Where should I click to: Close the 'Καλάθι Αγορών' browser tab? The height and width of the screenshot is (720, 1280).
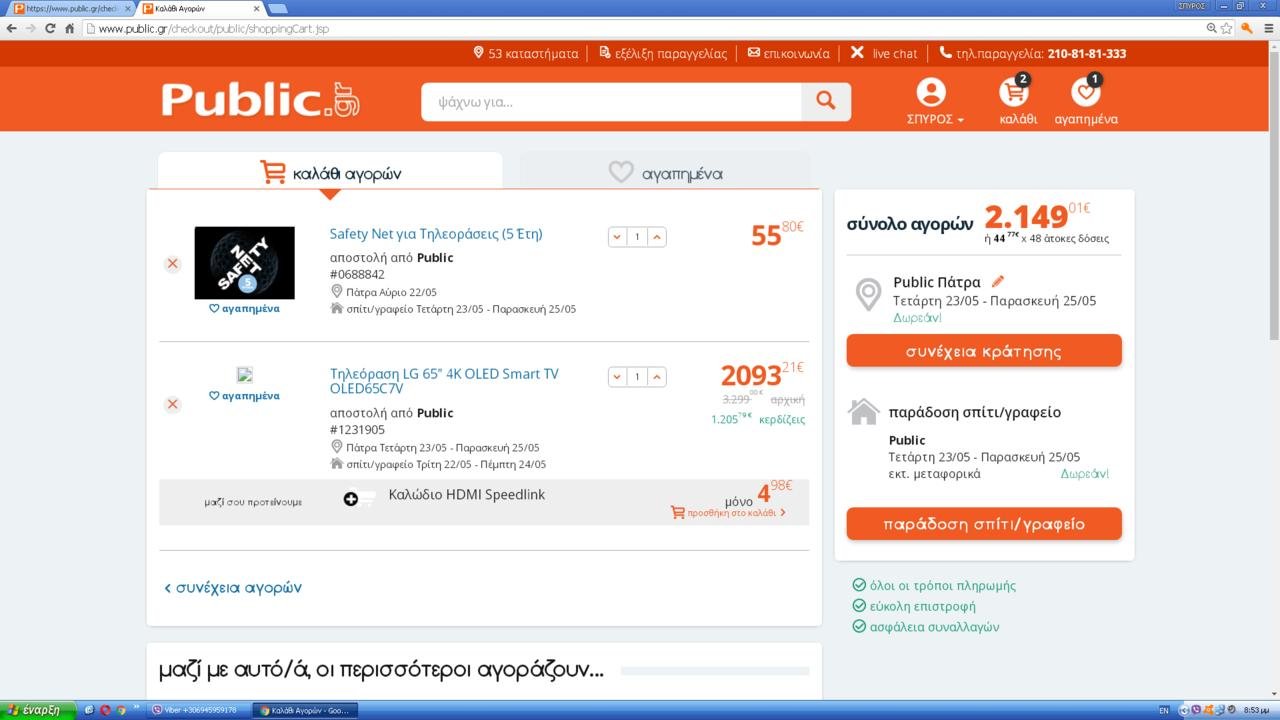[x=256, y=8]
